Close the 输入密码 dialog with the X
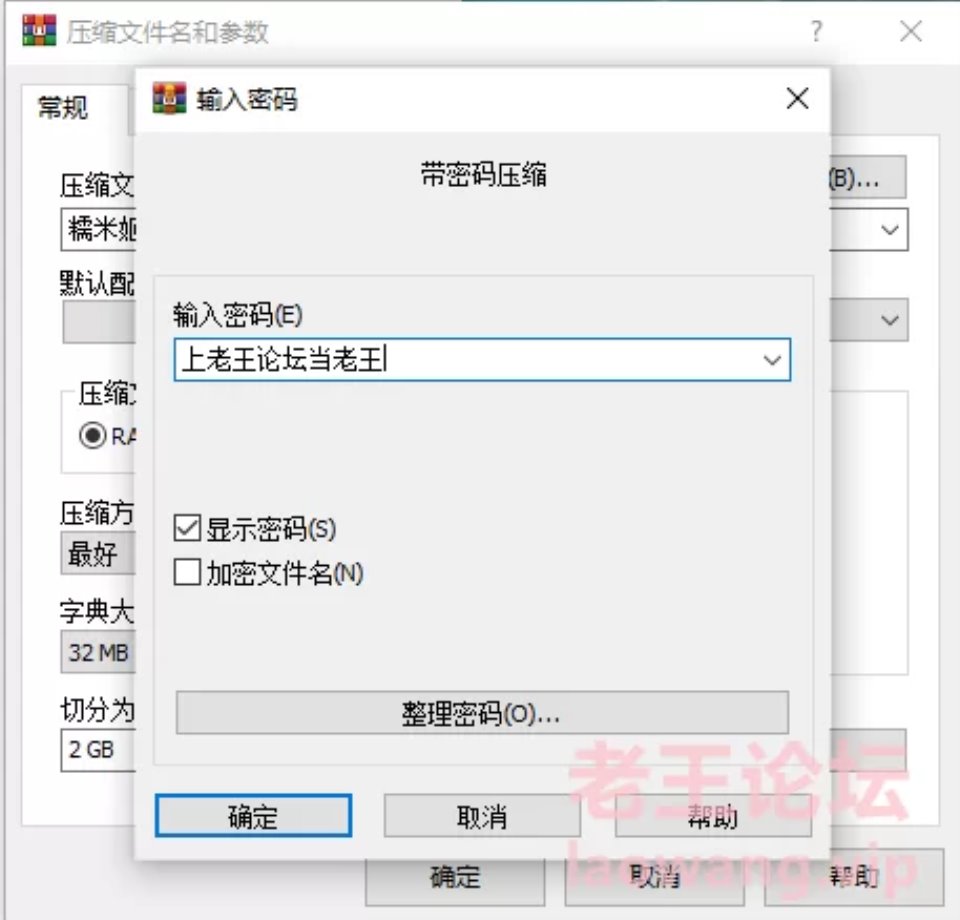Screen dimensions: 960x920 click(797, 98)
